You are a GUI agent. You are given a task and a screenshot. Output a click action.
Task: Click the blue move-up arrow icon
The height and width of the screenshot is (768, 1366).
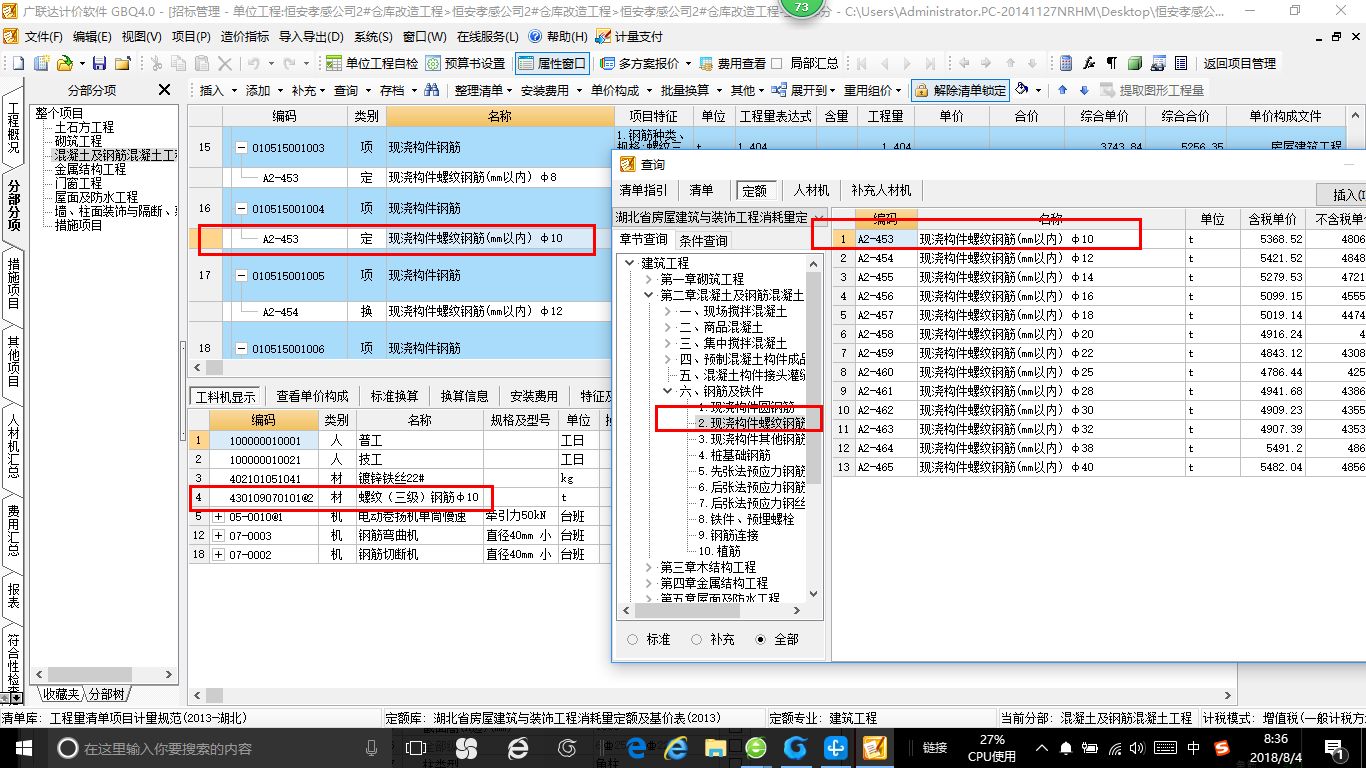(x=1062, y=90)
